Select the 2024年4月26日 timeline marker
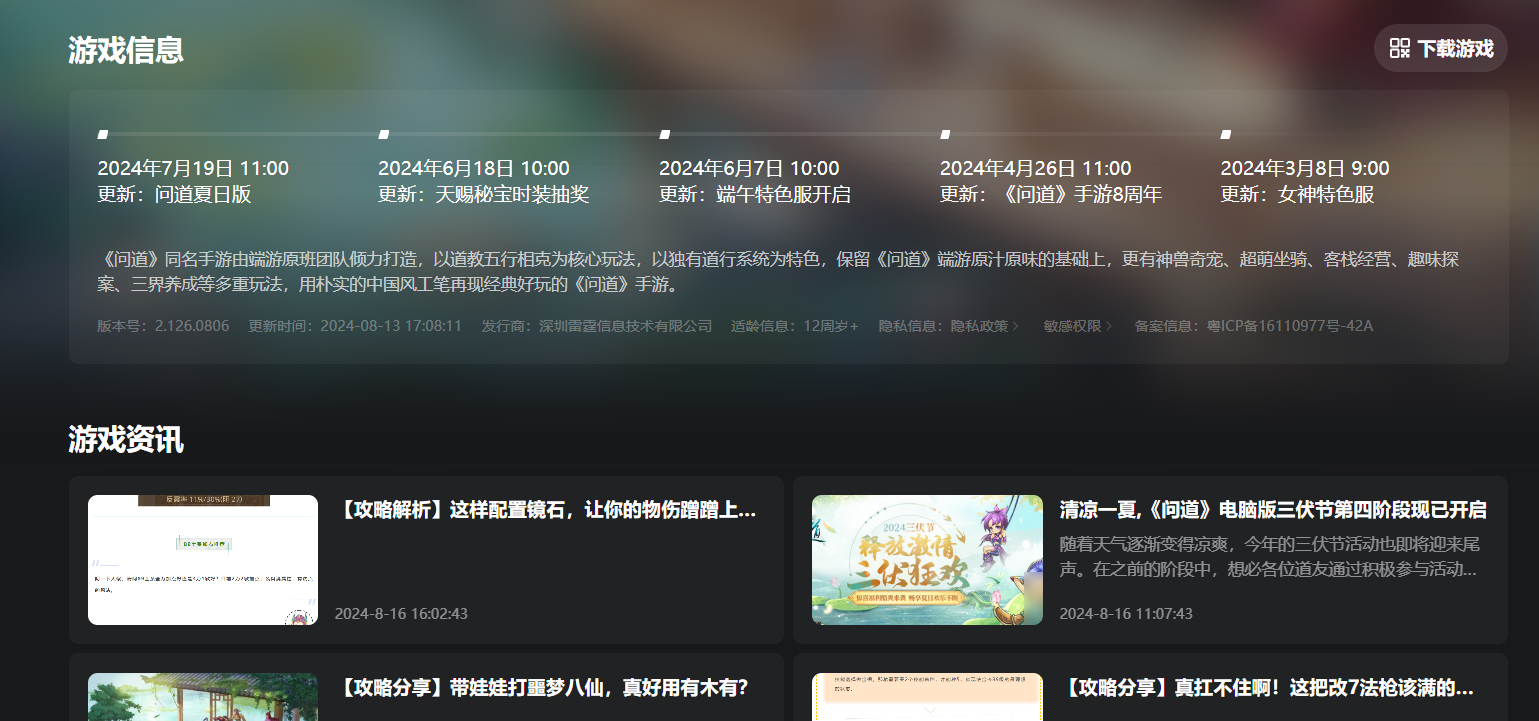Screen dimensions: 1539x721 [x=946, y=134]
